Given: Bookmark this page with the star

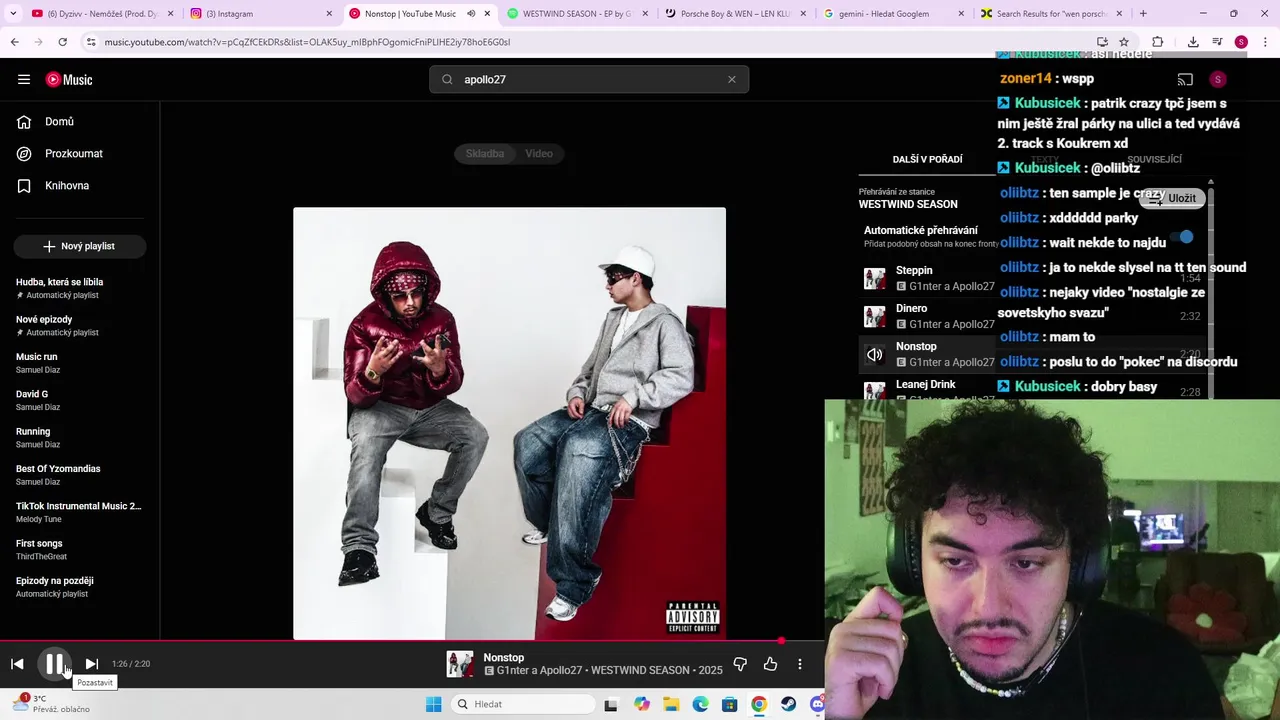Looking at the screenshot, I should [1124, 42].
